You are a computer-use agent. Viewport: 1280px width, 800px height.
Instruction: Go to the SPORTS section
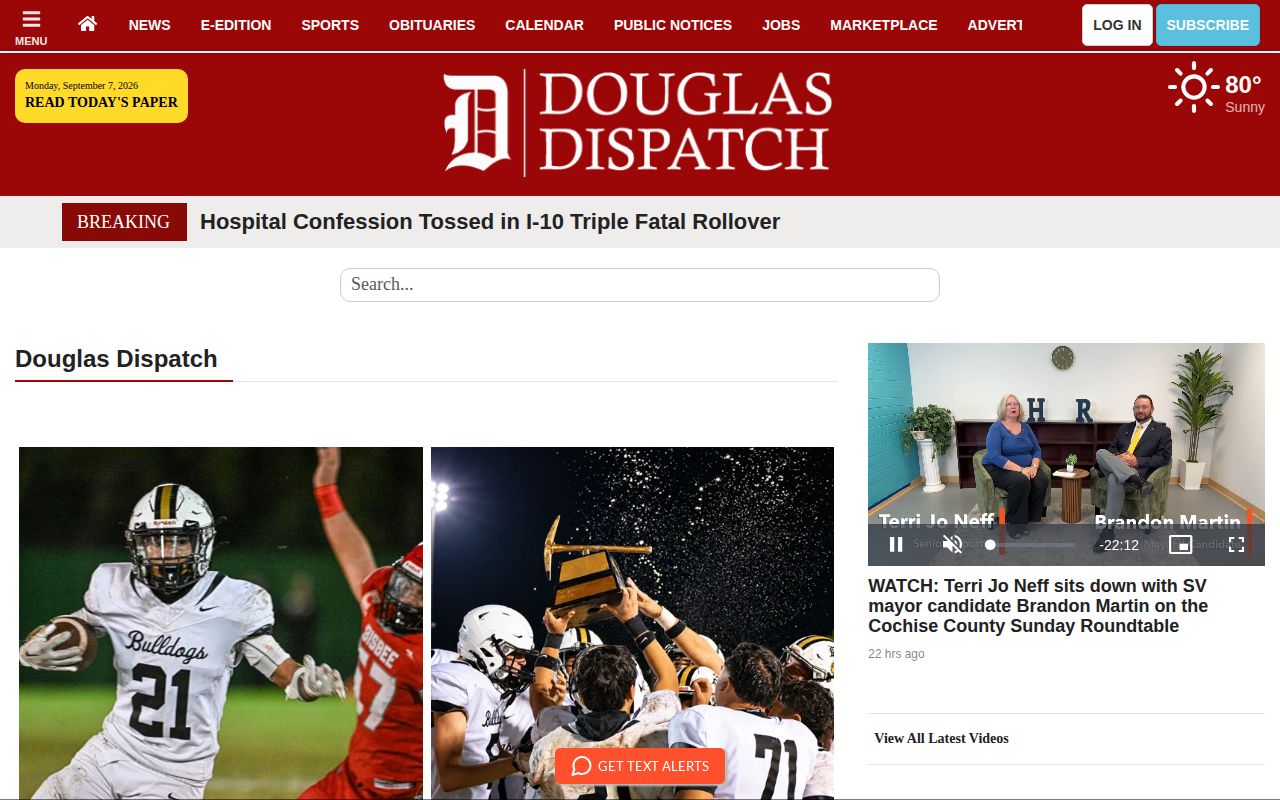click(x=330, y=25)
